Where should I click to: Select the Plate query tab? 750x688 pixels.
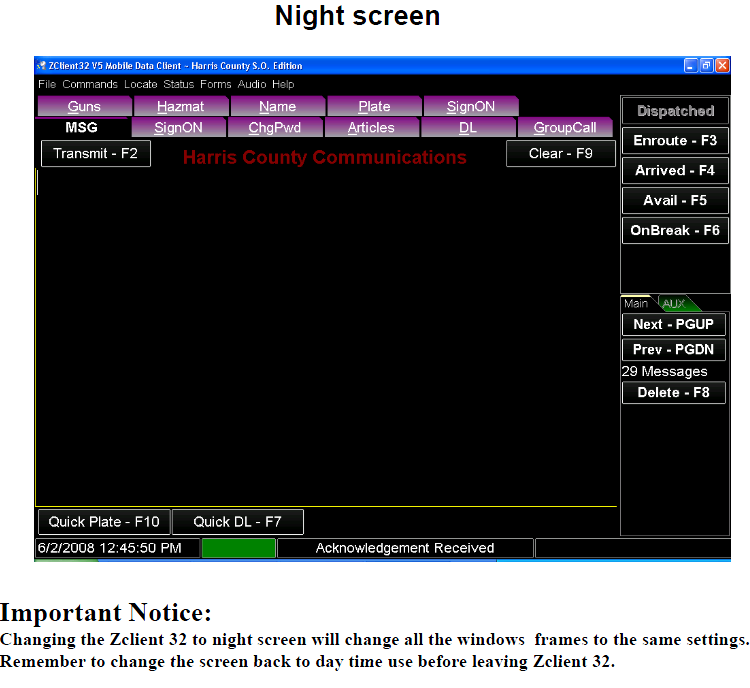click(x=374, y=106)
